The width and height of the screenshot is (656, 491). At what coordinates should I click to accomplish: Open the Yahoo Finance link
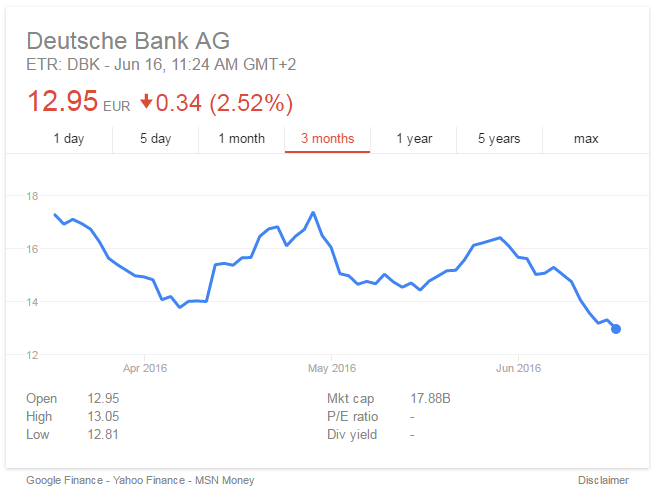(143, 480)
